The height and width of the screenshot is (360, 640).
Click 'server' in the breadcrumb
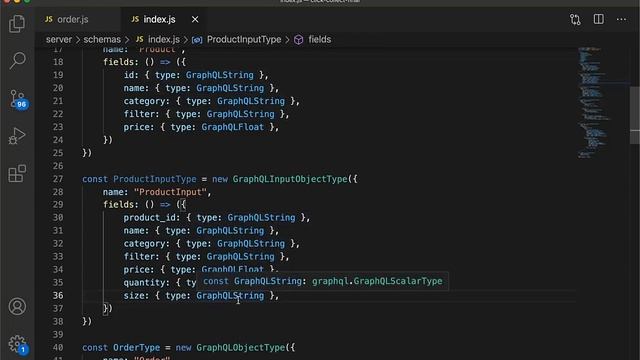(59, 40)
